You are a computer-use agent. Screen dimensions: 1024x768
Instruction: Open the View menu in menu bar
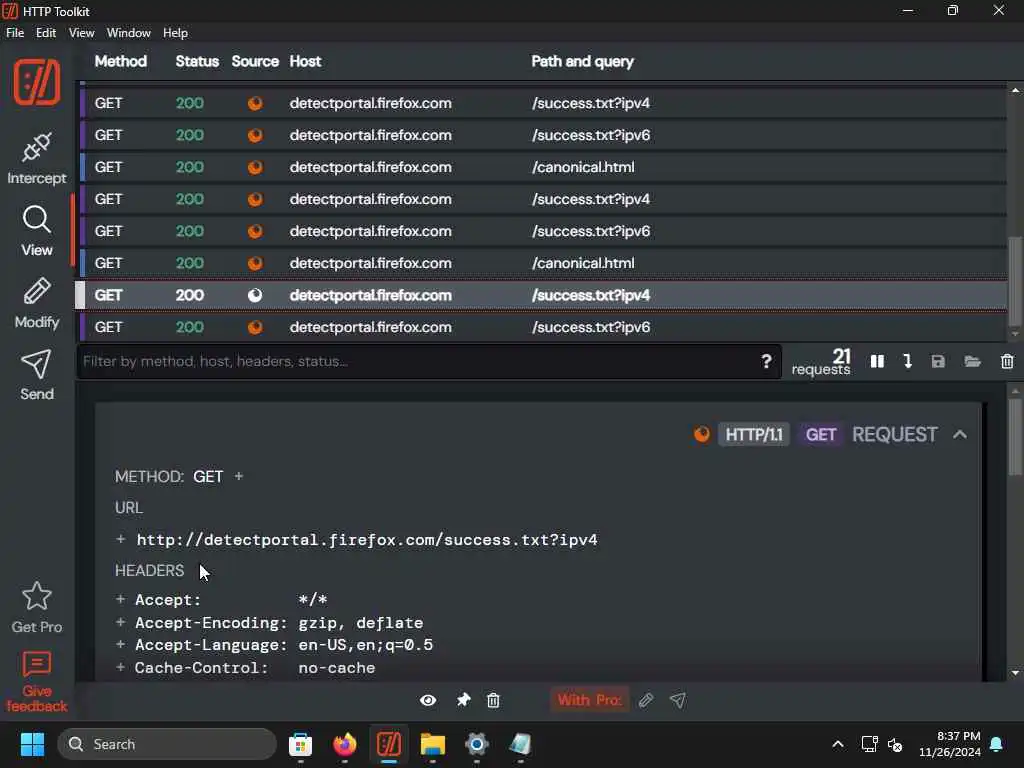(82, 33)
